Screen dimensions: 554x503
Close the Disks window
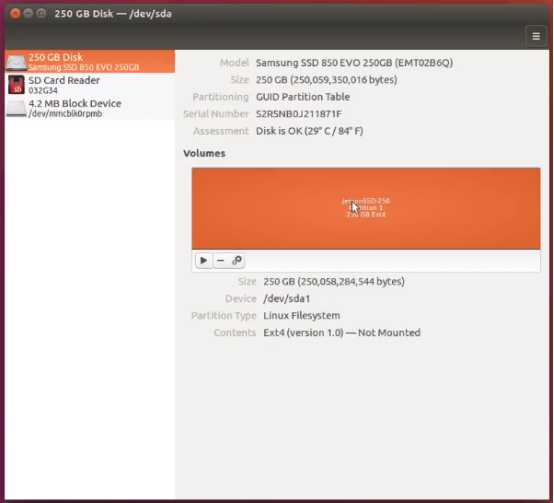[15, 13]
